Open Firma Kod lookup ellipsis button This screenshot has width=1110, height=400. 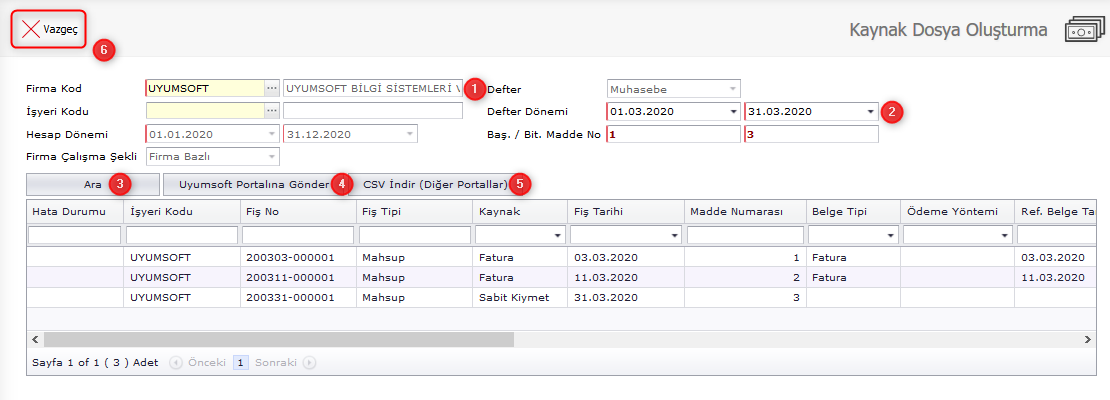click(x=271, y=88)
